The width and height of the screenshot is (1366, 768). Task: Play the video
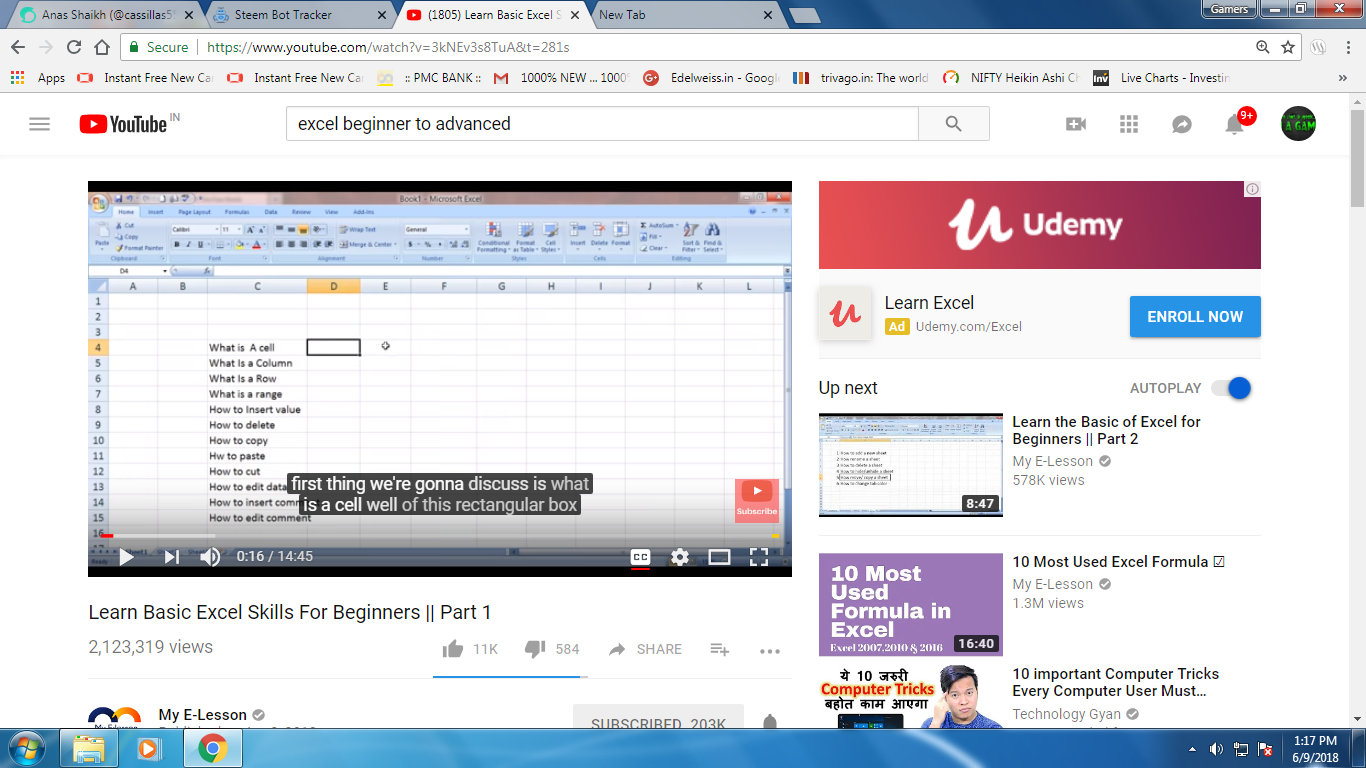pyautogui.click(x=127, y=557)
